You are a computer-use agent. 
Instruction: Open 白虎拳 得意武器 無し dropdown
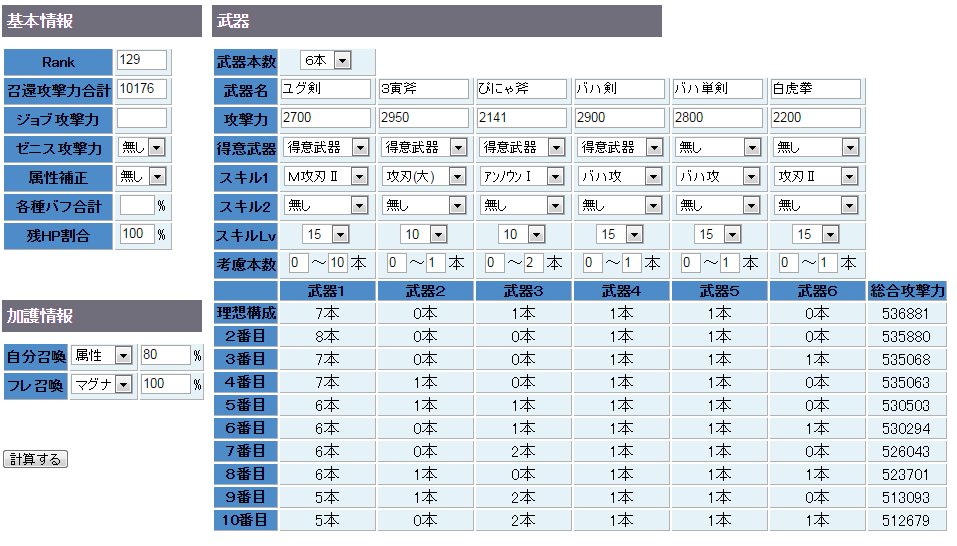click(x=816, y=148)
